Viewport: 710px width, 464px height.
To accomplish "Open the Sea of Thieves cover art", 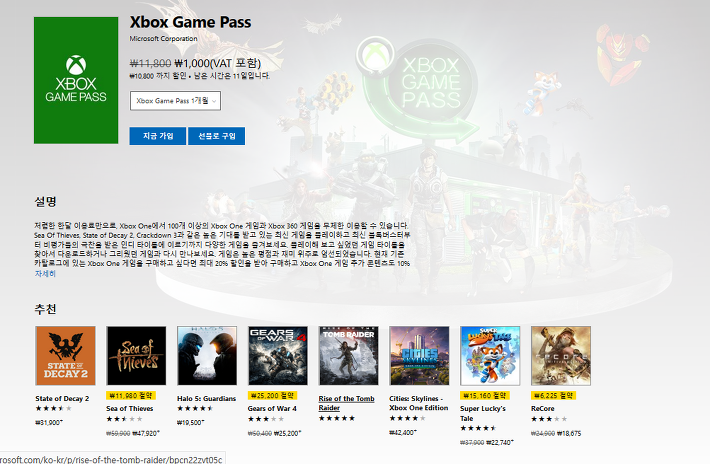I will [136, 356].
